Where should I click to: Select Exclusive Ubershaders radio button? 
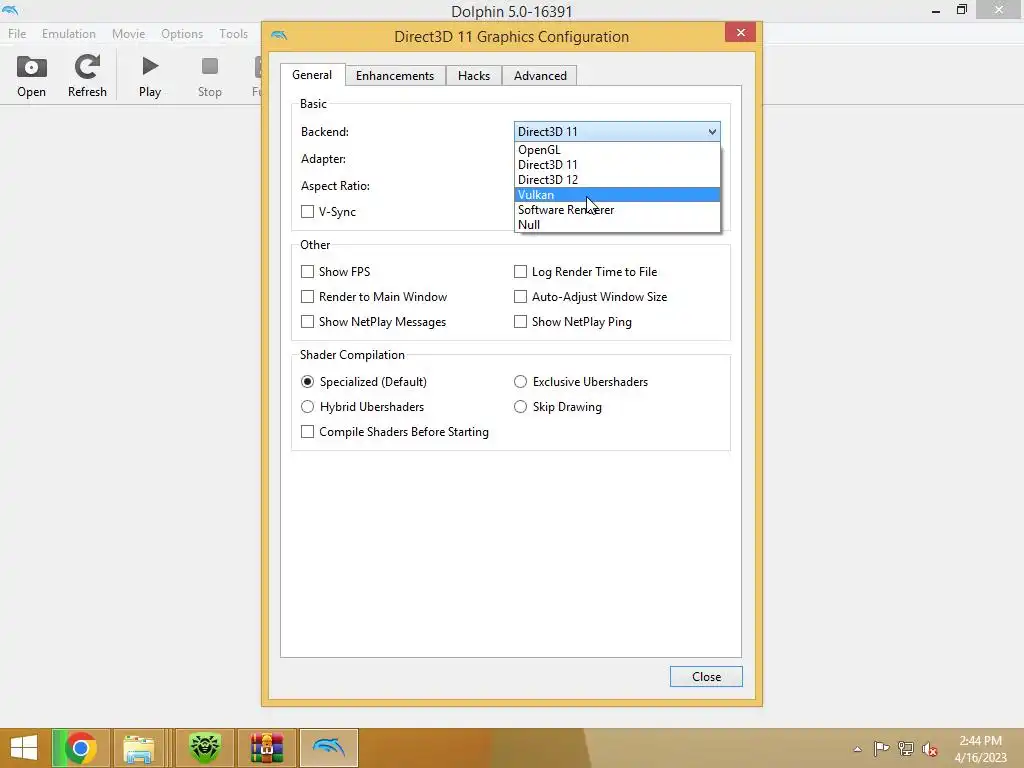coord(520,381)
